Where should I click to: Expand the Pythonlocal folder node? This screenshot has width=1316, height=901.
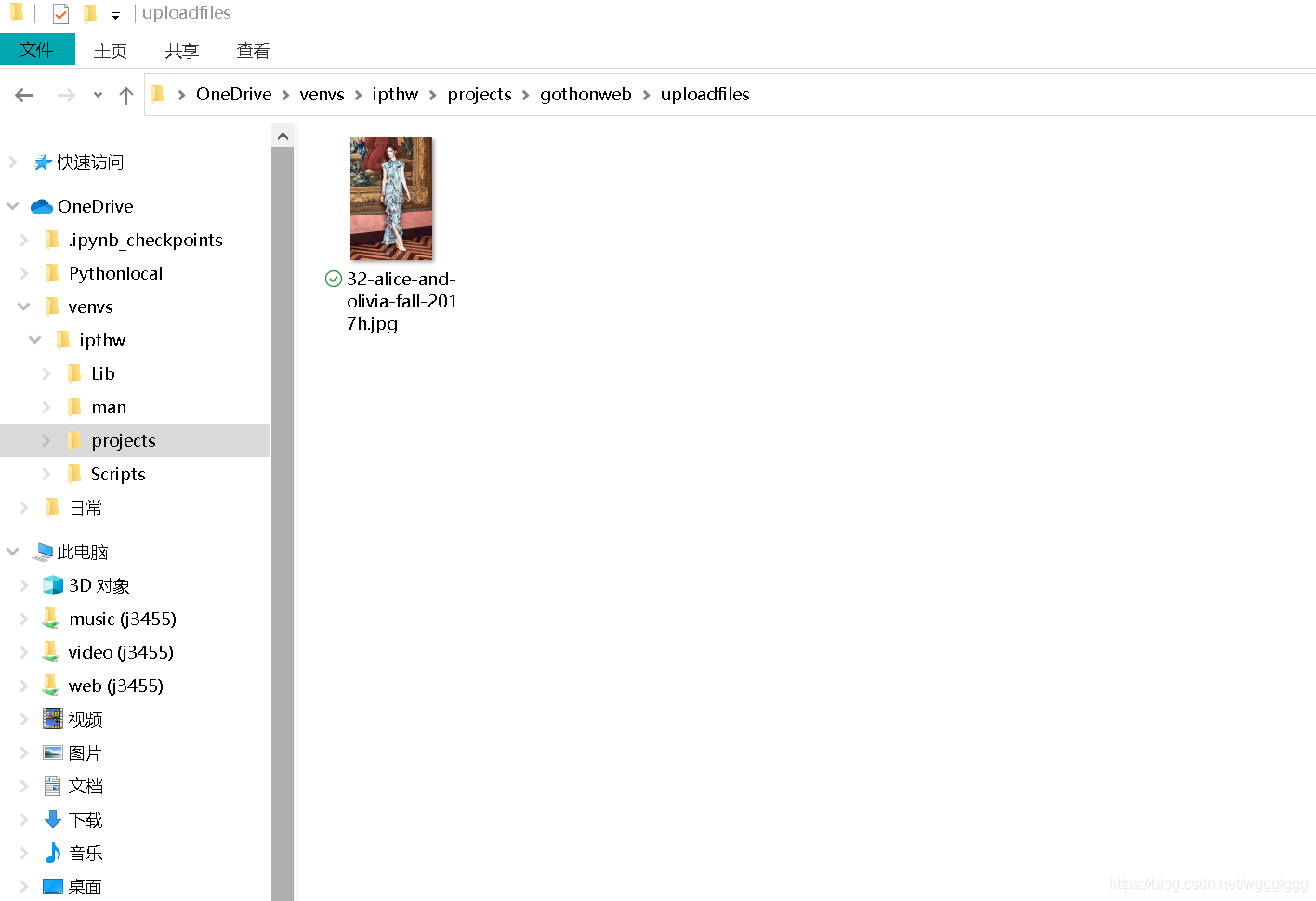tap(24, 273)
